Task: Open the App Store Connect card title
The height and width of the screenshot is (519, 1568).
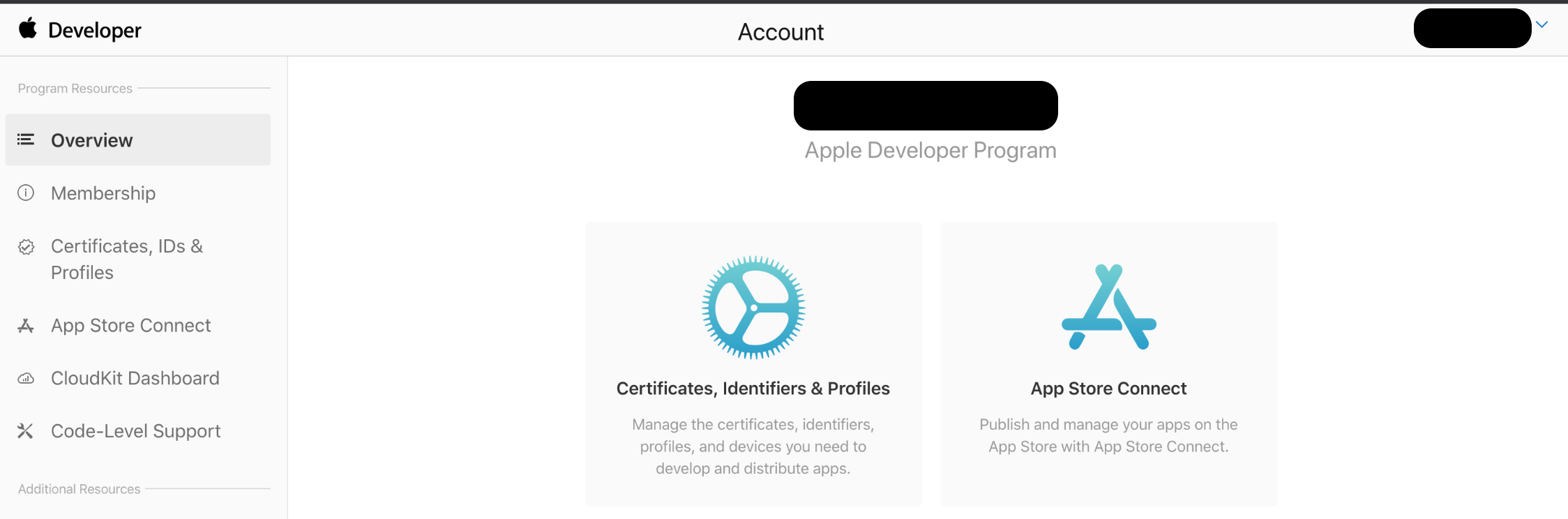Action: [1109, 389]
